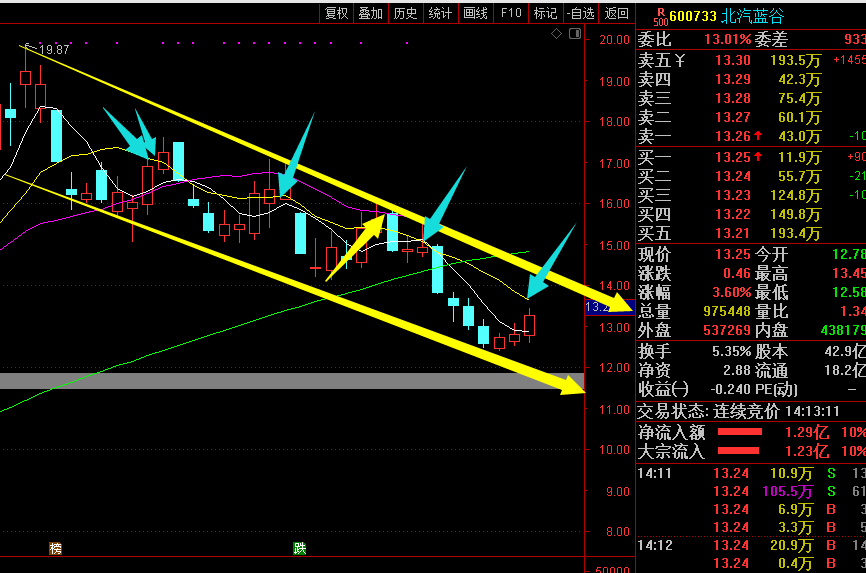Click 委比 value 13.01%
This screenshot has height=573, width=866.
pyautogui.click(x=727, y=40)
